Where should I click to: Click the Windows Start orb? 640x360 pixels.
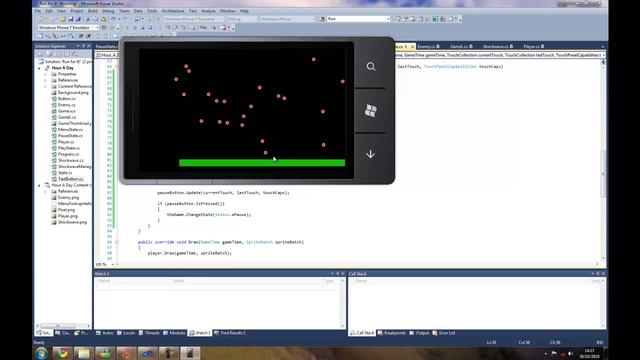tap(41, 353)
